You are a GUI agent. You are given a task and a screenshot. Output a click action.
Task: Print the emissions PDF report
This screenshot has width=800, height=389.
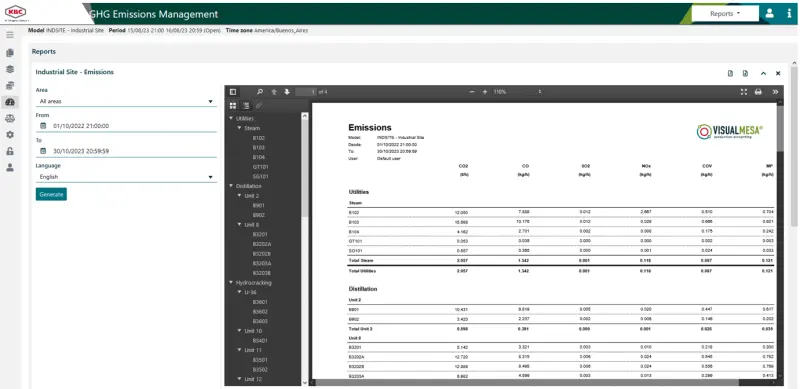click(x=758, y=92)
